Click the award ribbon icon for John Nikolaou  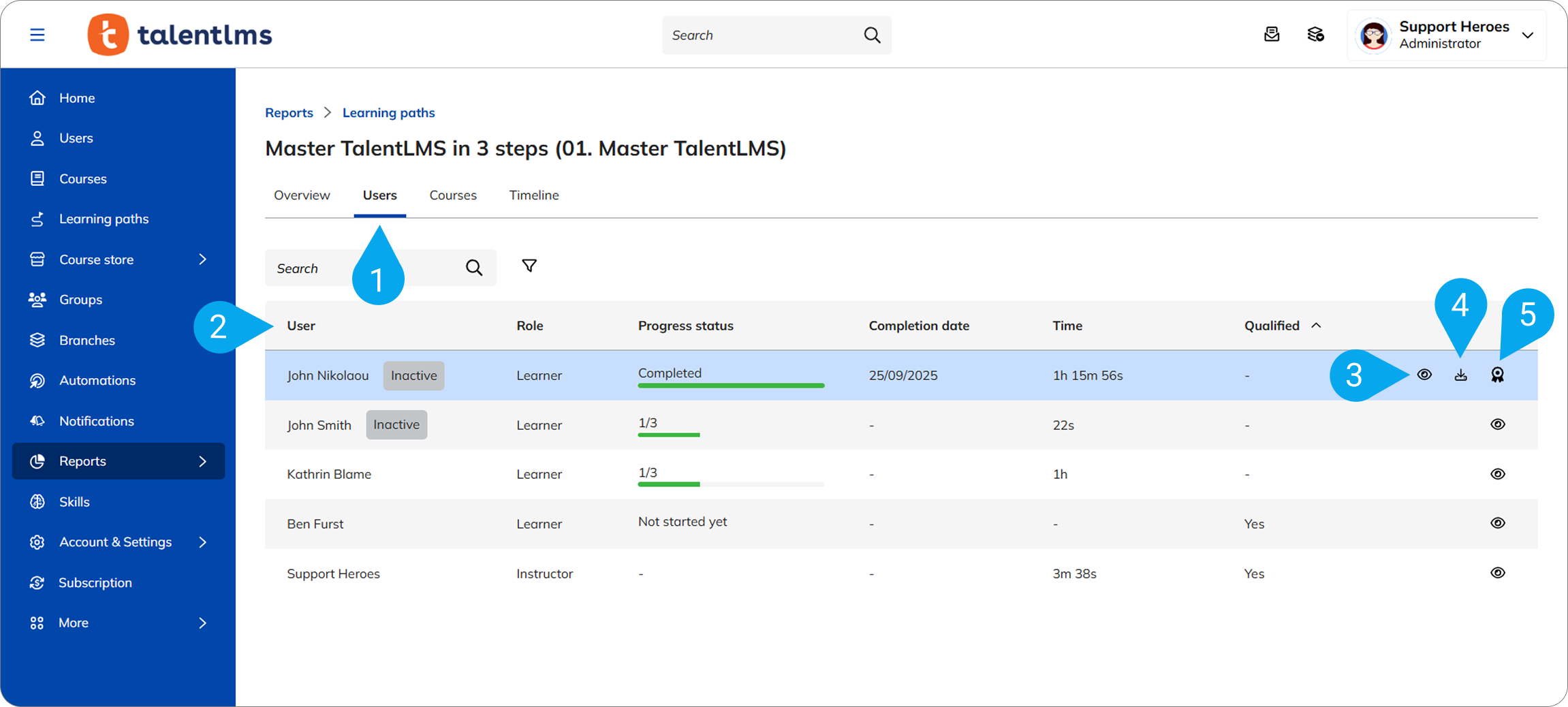pos(1497,375)
